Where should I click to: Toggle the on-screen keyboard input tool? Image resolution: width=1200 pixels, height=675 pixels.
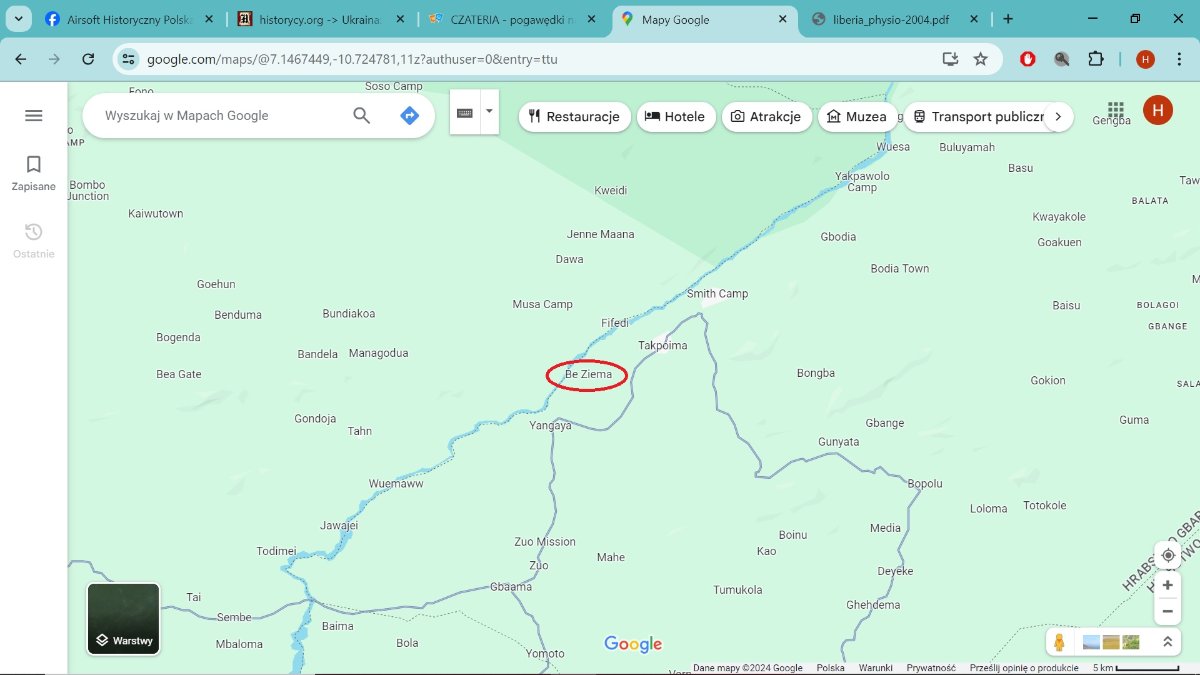[x=465, y=113]
